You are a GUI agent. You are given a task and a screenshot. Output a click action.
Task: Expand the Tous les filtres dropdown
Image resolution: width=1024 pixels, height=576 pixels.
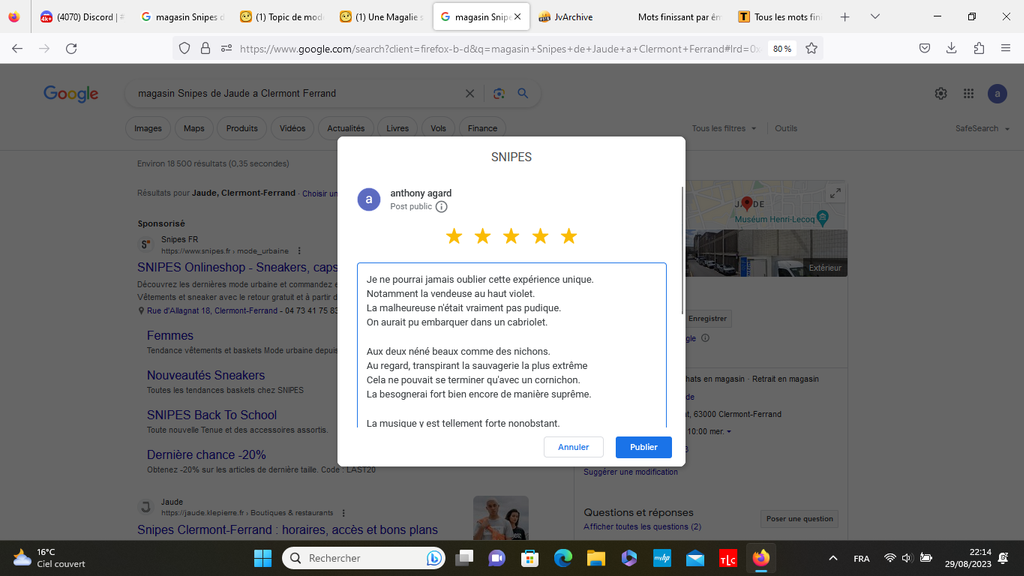[724, 128]
